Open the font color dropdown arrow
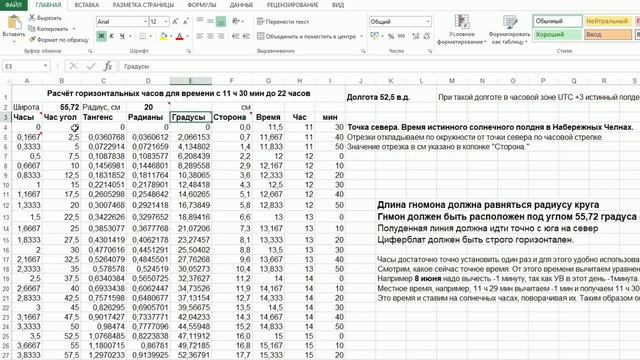This screenshot has height=360, width=640. pos(187,36)
